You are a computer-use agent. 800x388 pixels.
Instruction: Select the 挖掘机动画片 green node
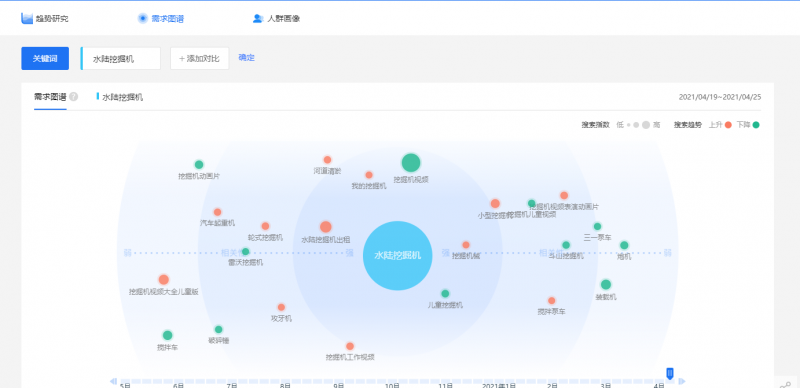pos(199,164)
